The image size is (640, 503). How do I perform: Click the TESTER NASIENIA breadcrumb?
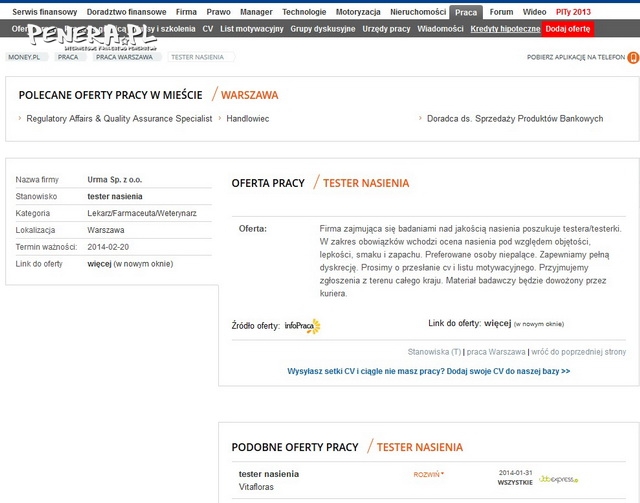pyautogui.click(x=198, y=57)
